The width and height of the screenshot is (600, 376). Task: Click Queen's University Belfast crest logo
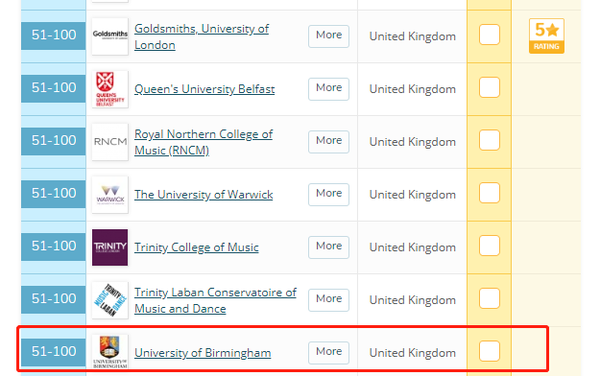click(110, 89)
